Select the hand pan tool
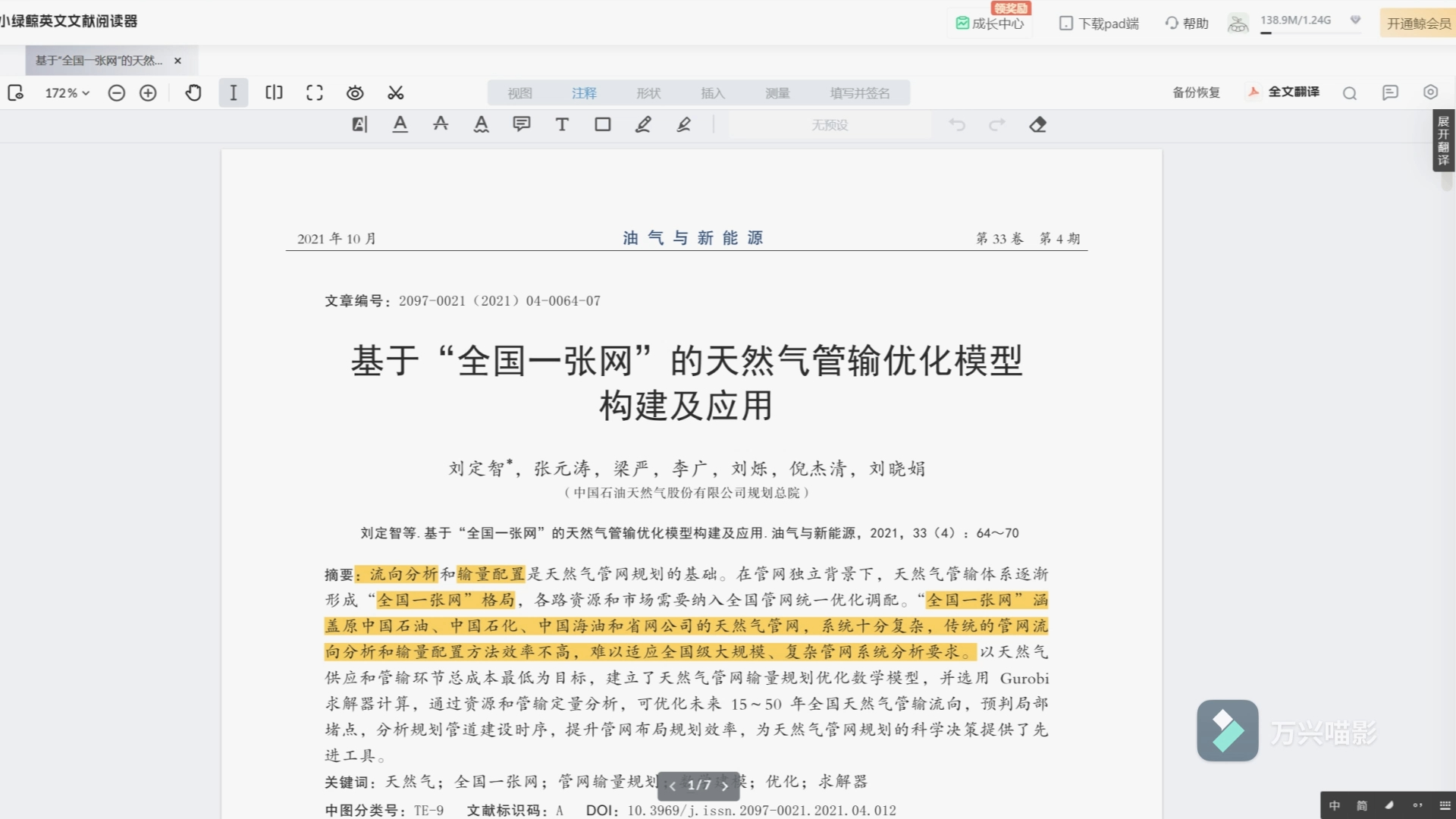1456x819 pixels. pos(193,93)
